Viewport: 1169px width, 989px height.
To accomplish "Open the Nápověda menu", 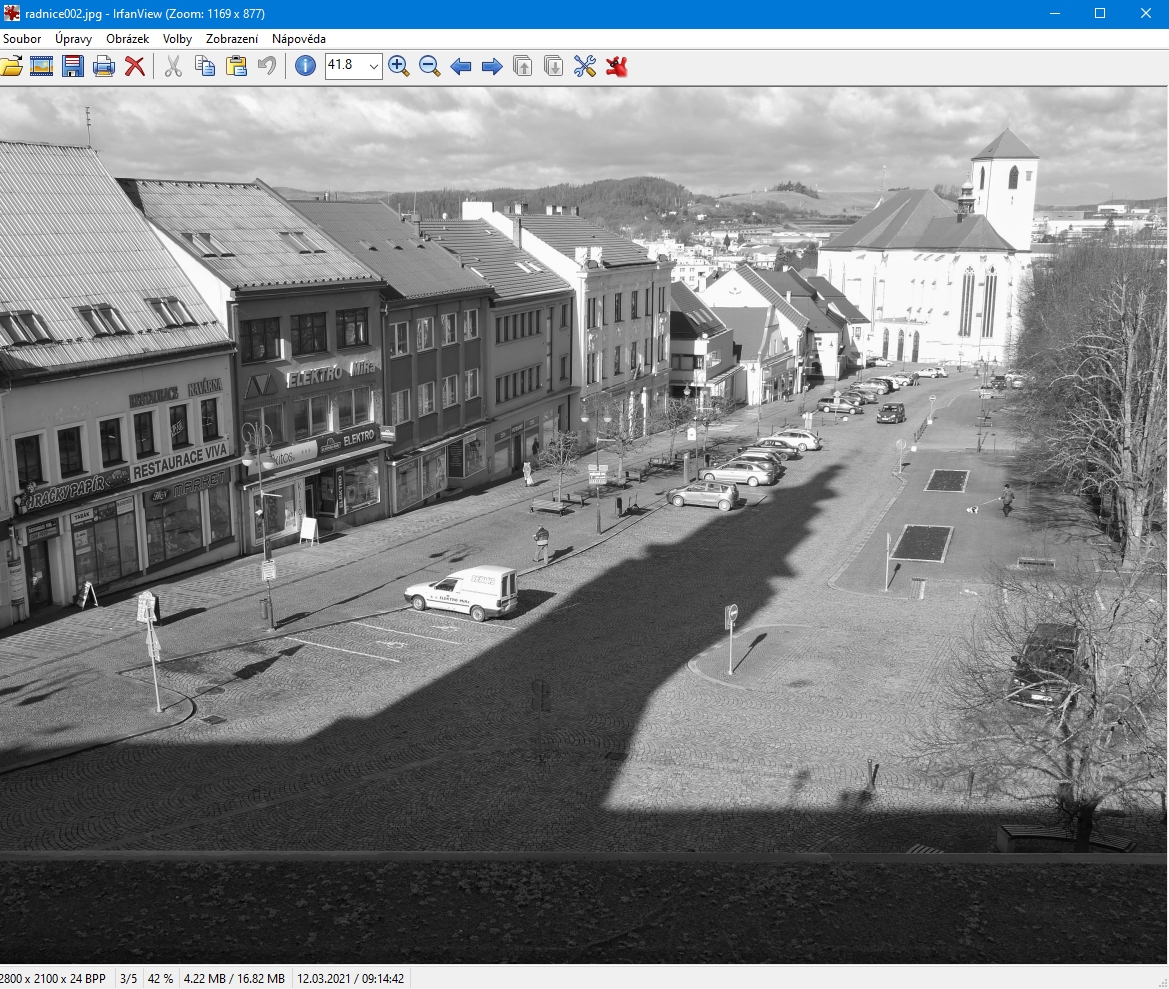I will (x=299, y=39).
